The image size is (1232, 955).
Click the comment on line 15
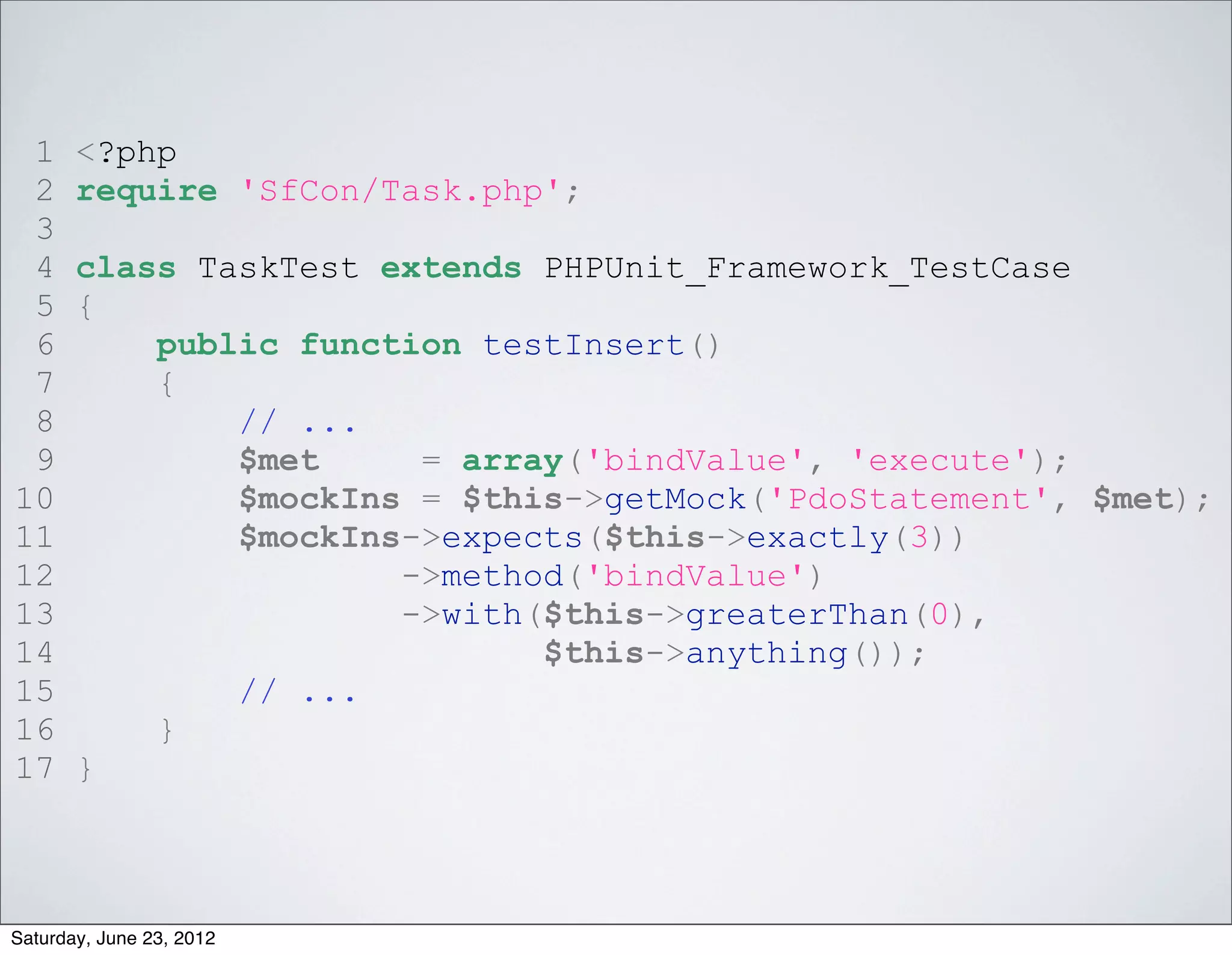pyautogui.click(x=298, y=691)
